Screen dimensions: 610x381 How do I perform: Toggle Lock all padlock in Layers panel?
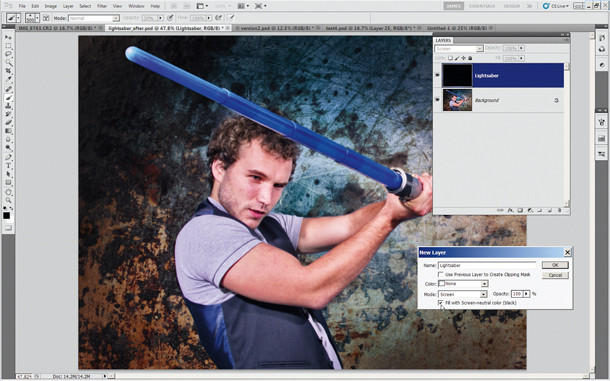click(x=470, y=58)
